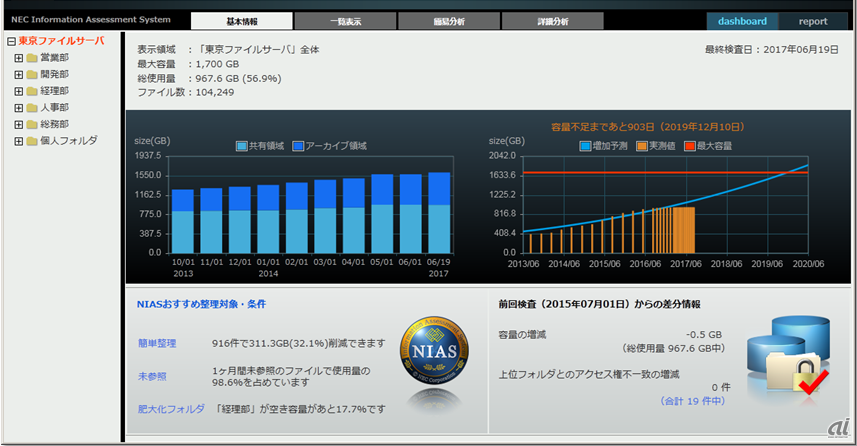The image size is (857, 446).
Task: Open the 肥大化フォルダ link
Action: coord(171,409)
